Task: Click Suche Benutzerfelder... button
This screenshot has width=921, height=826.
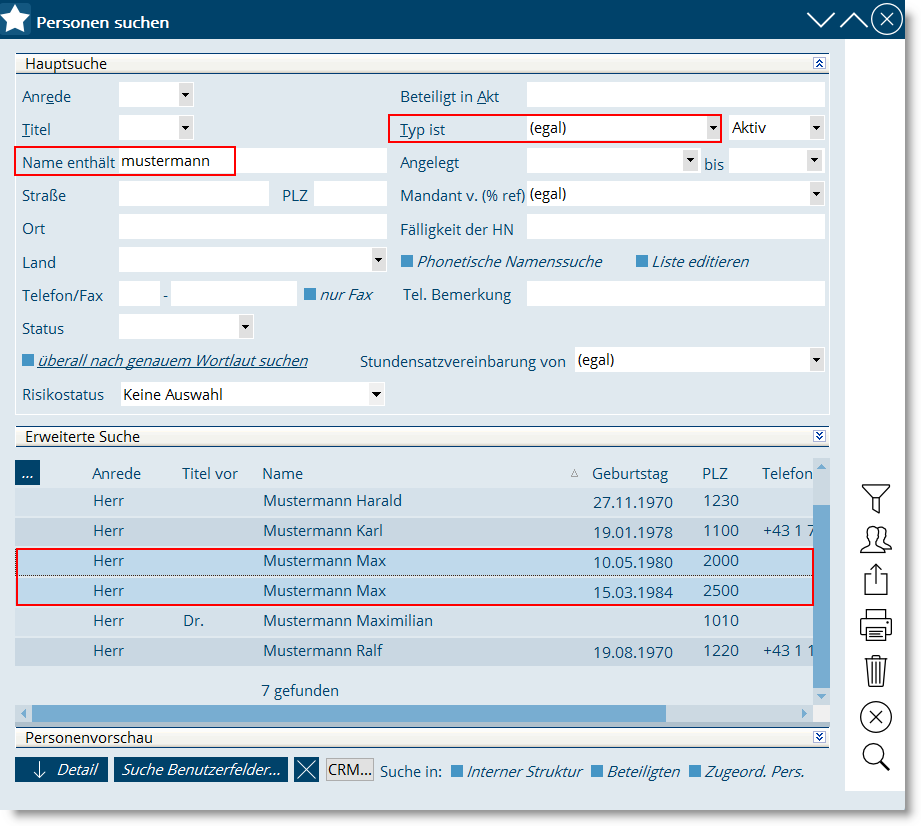Action: pyautogui.click(x=201, y=770)
